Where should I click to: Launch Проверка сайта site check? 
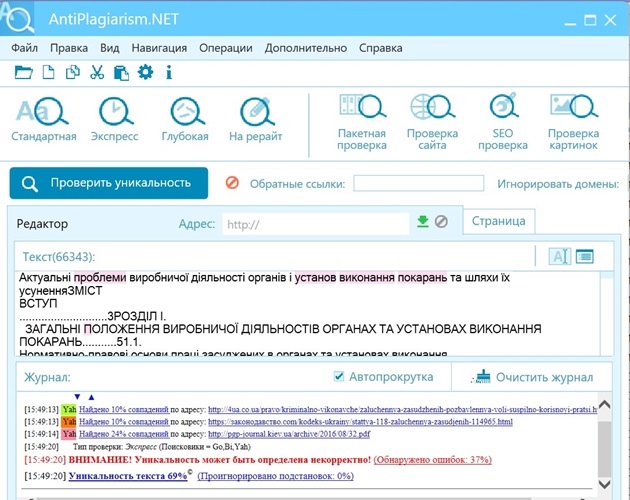click(x=432, y=123)
